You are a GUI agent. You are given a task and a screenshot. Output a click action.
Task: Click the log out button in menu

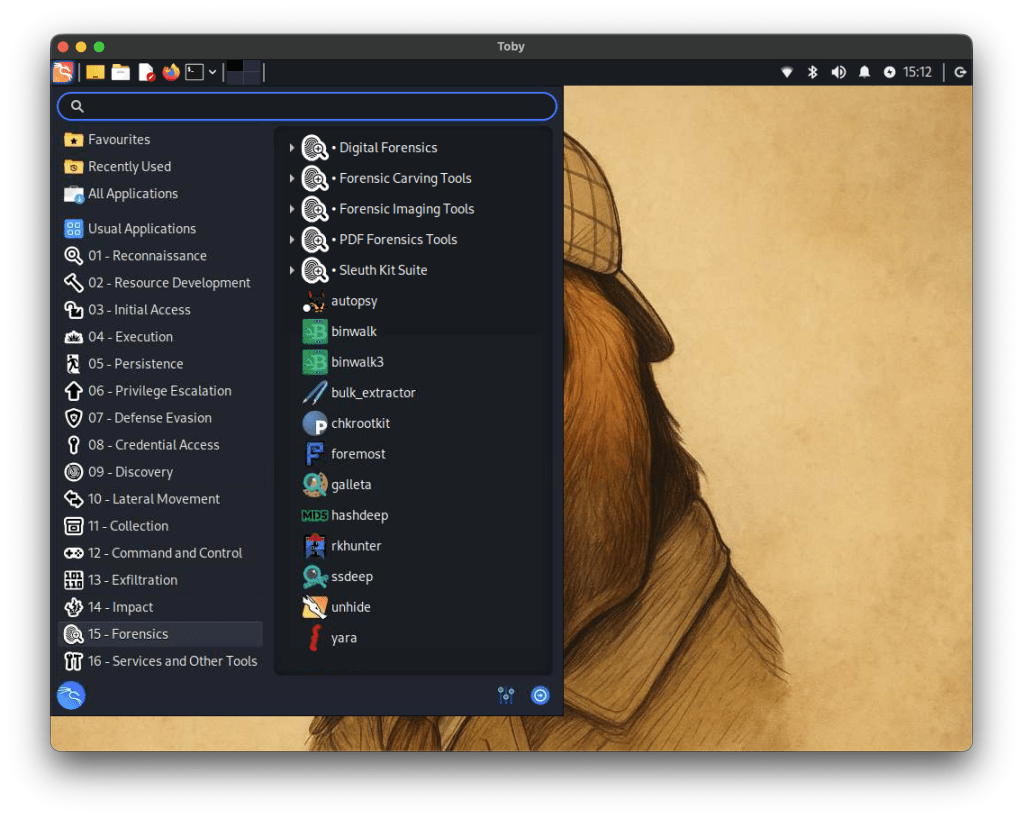pyautogui.click(x=540, y=695)
